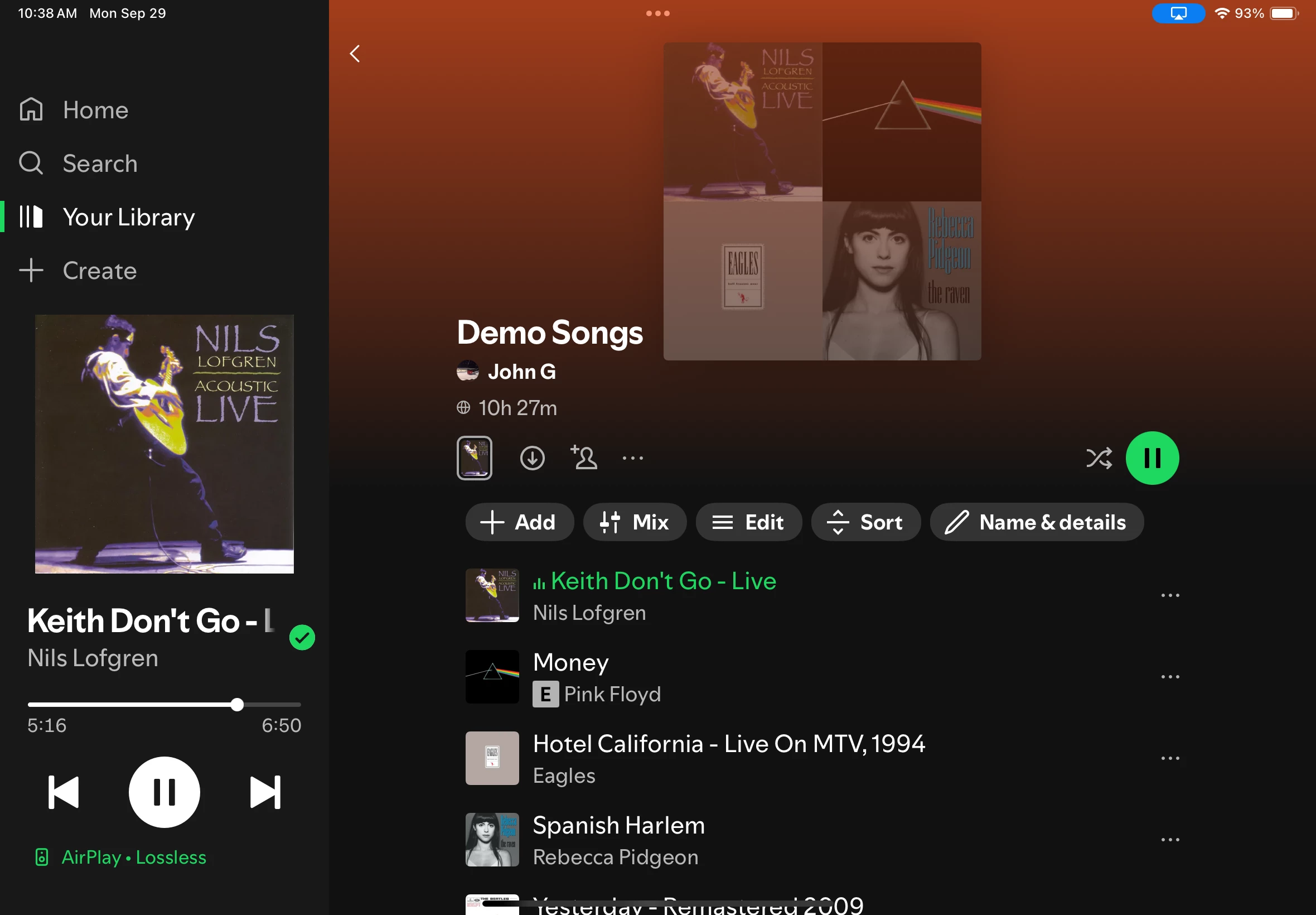This screenshot has width=1316, height=915.
Task: Click the download playlist icon
Action: (x=531, y=458)
